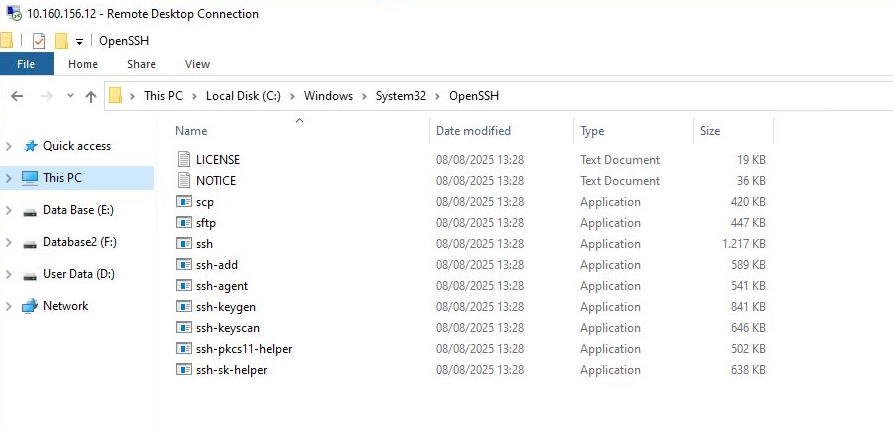Open the recent locations dropdown arrow
Image resolution: width=893 pixels, height=430 pixels.
tap(70, 96)
